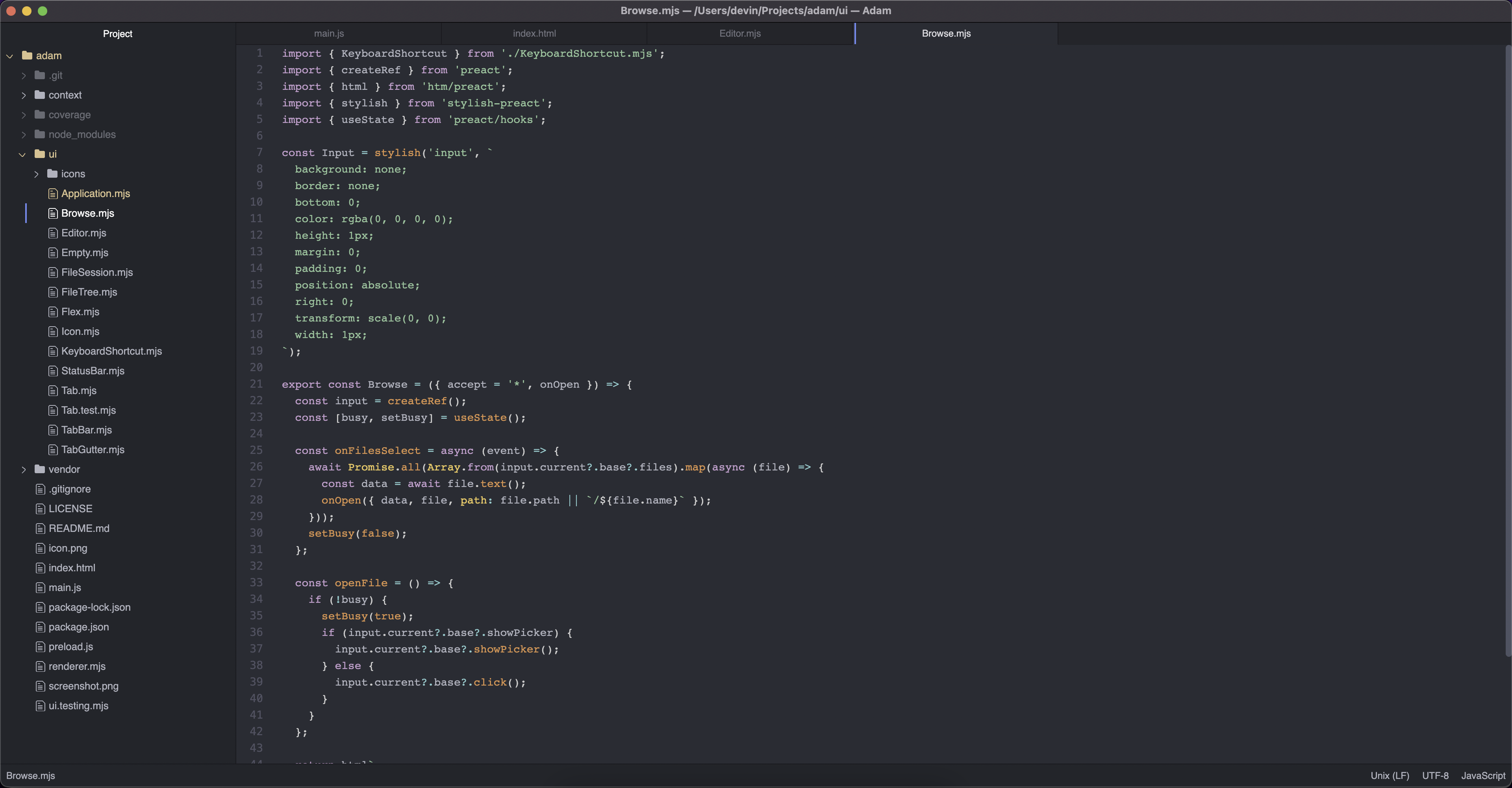Click the file icon next to LICENSE
Image resolution: width=1512 pixels, height=788 pixels.
click(41, 509)
